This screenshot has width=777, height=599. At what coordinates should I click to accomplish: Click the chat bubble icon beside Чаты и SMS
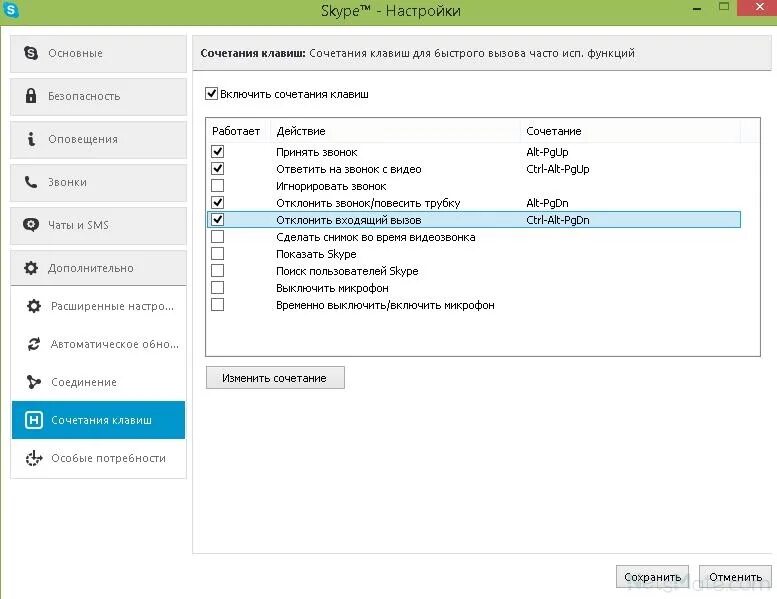[31, 225]
